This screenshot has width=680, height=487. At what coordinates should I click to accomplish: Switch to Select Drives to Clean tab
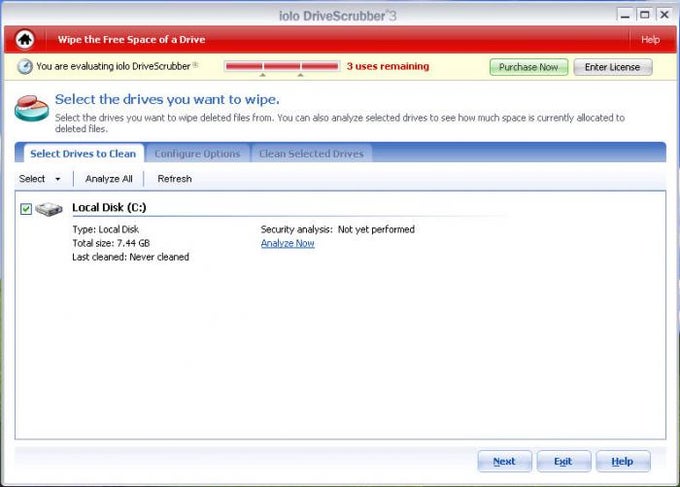(x=83, y=154)
